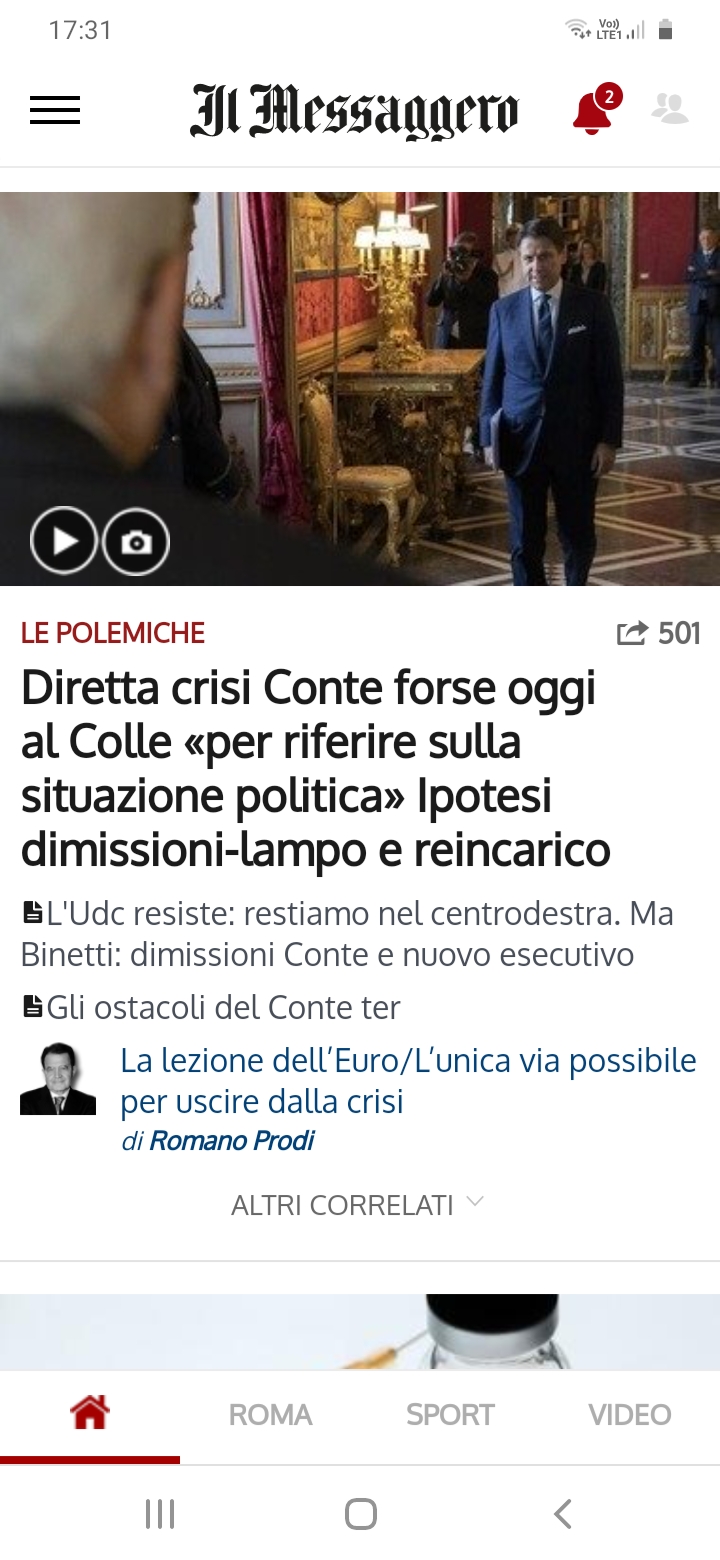Tap the share icon showing 501

632,634
